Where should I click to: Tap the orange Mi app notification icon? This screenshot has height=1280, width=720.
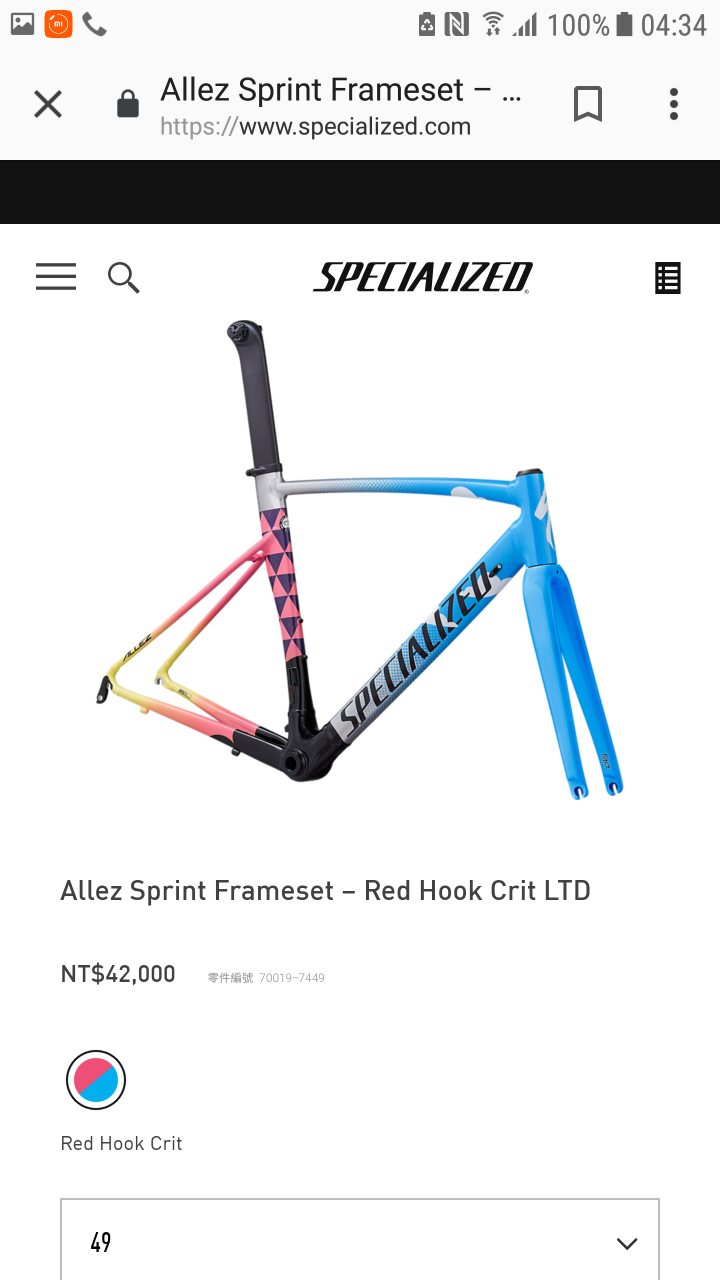tap(58, 24)
